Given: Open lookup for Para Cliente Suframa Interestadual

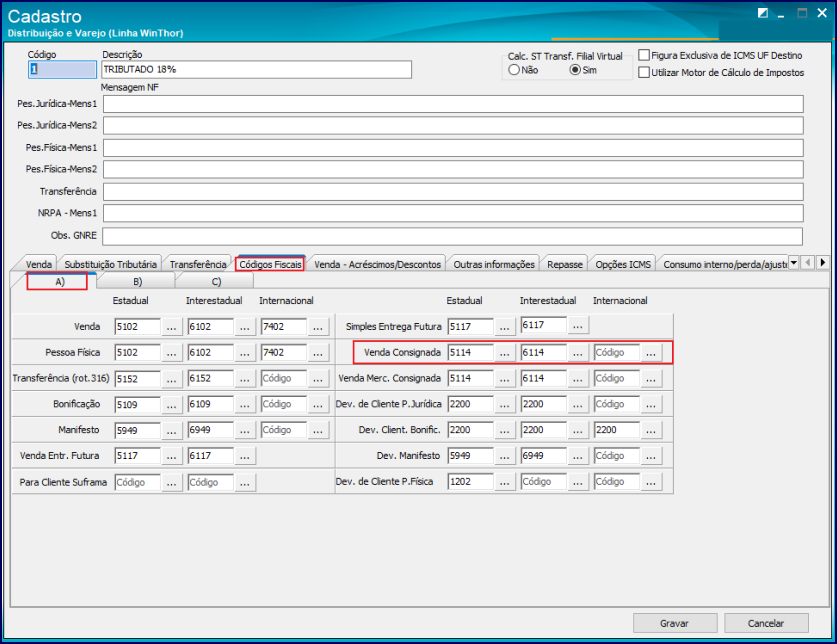Looking at the screenshot, I should (244, 482).
